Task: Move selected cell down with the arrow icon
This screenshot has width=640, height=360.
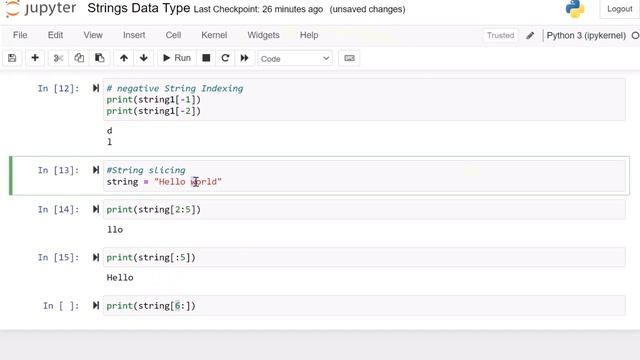Action: click(144, 58)
